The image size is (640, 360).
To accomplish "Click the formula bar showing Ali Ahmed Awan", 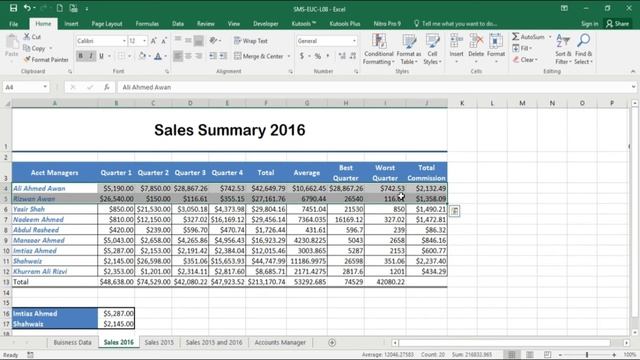I will coord(375,87).
